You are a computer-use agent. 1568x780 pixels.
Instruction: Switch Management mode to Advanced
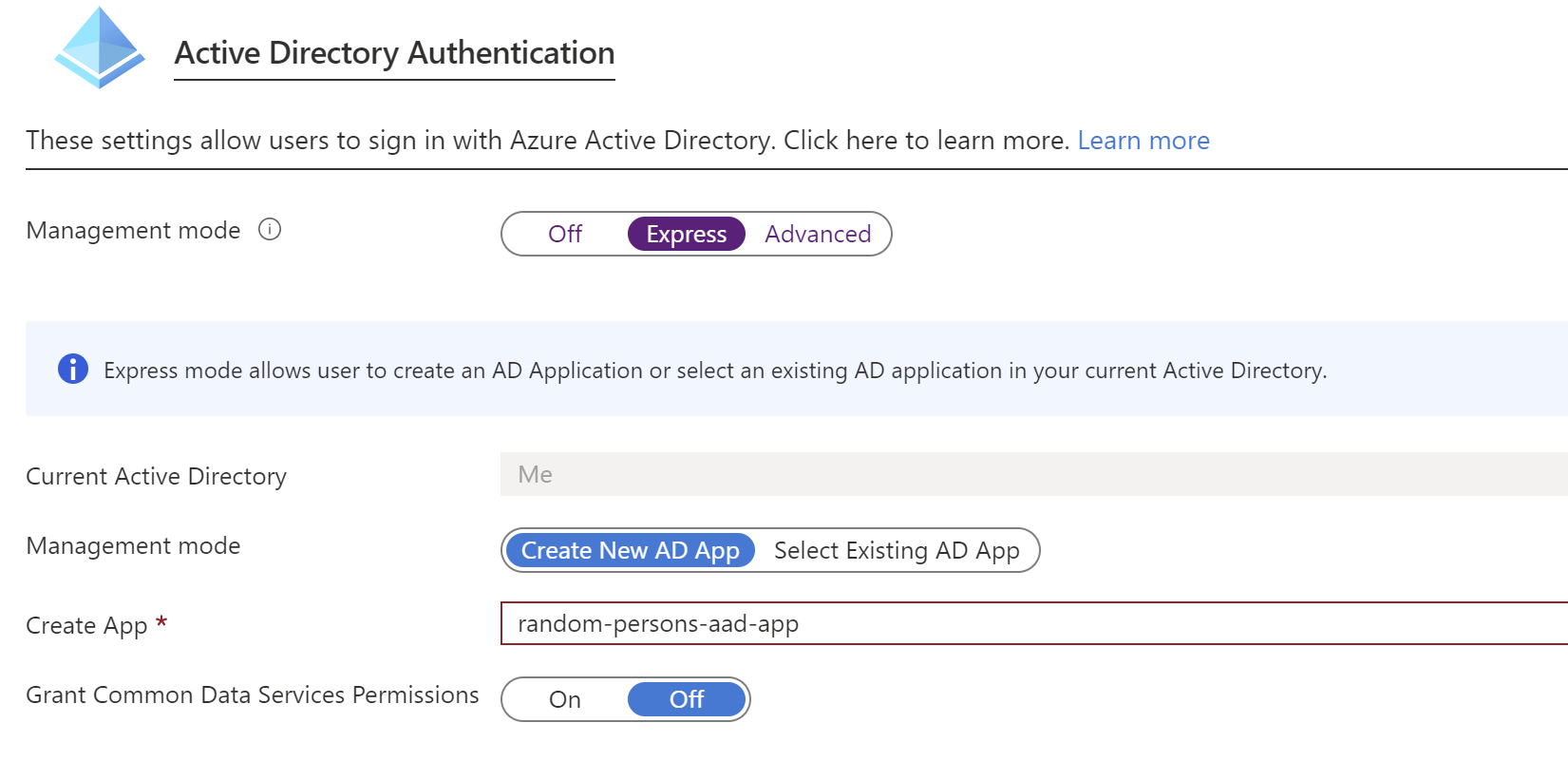click(x=818, y=234)
